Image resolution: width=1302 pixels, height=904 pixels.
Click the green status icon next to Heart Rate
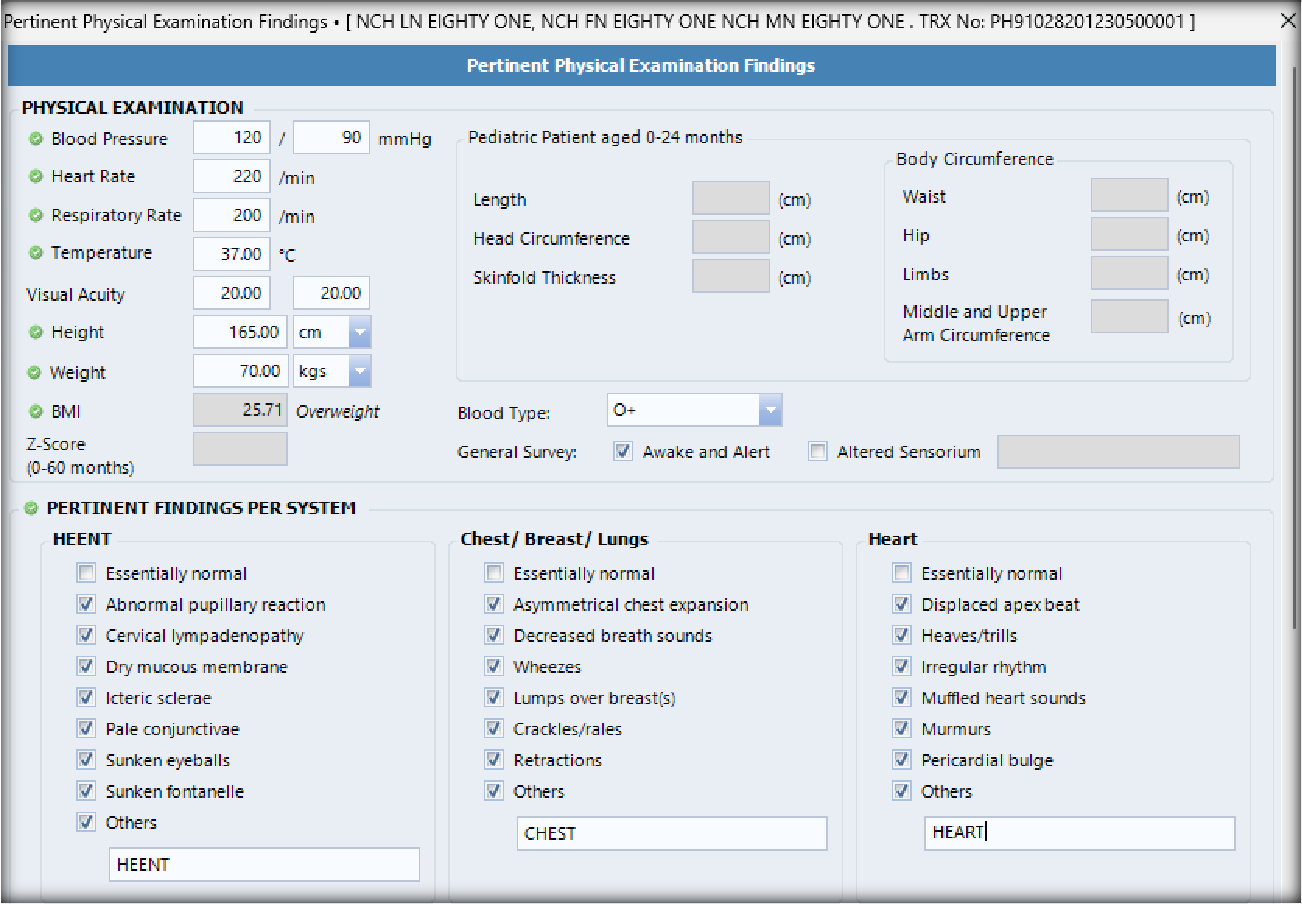click(x=36, y=177)
